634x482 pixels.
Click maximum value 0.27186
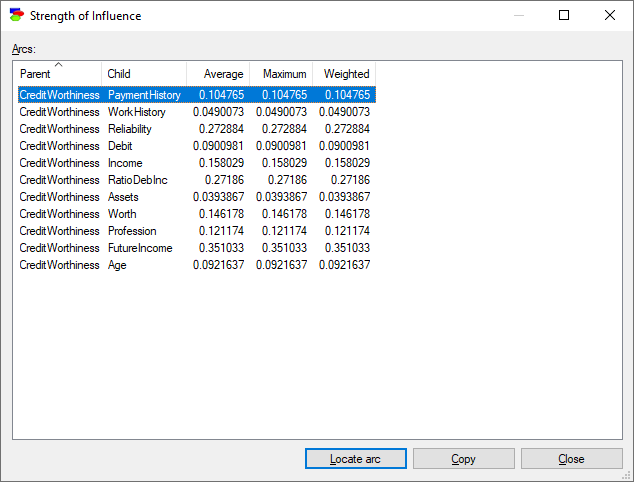[x=287, y=180]
